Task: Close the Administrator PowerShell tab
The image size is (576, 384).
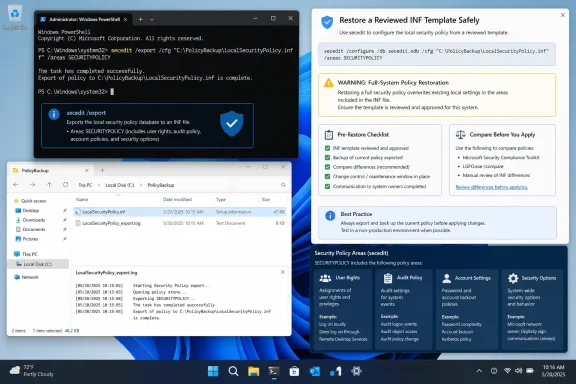Action: (x=125, y=19)
